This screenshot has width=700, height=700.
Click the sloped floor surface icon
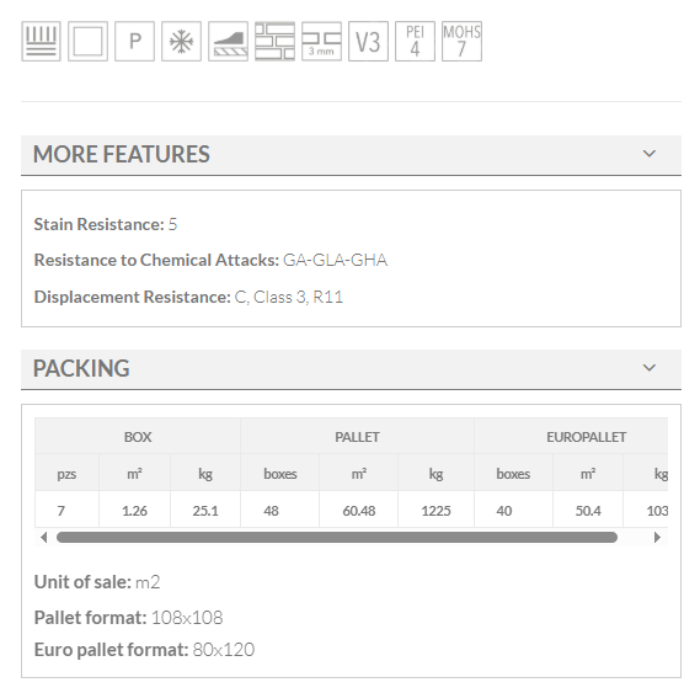pyautogui.click(x=228, y=42)
